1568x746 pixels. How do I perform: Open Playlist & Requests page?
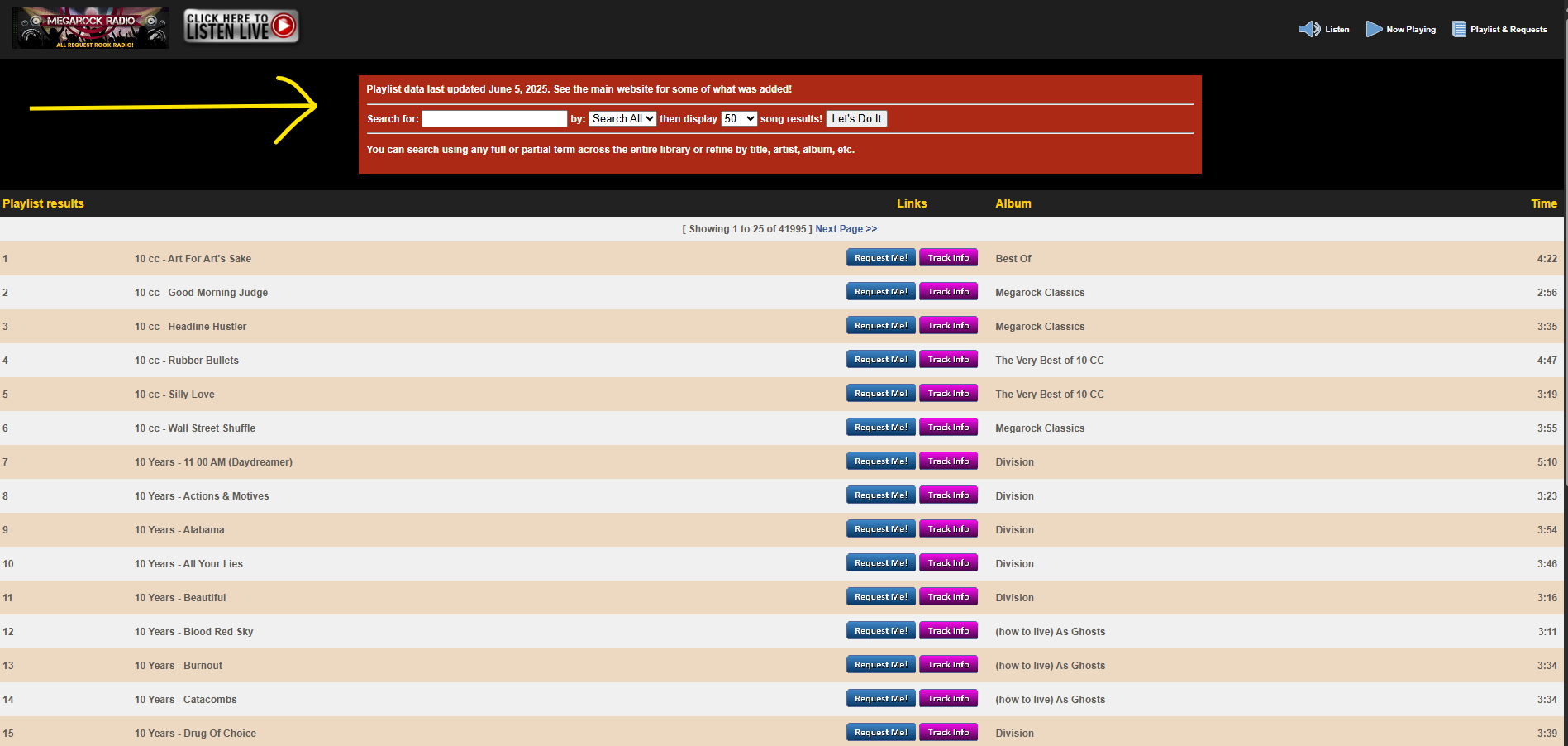(x=1508, y=30)
